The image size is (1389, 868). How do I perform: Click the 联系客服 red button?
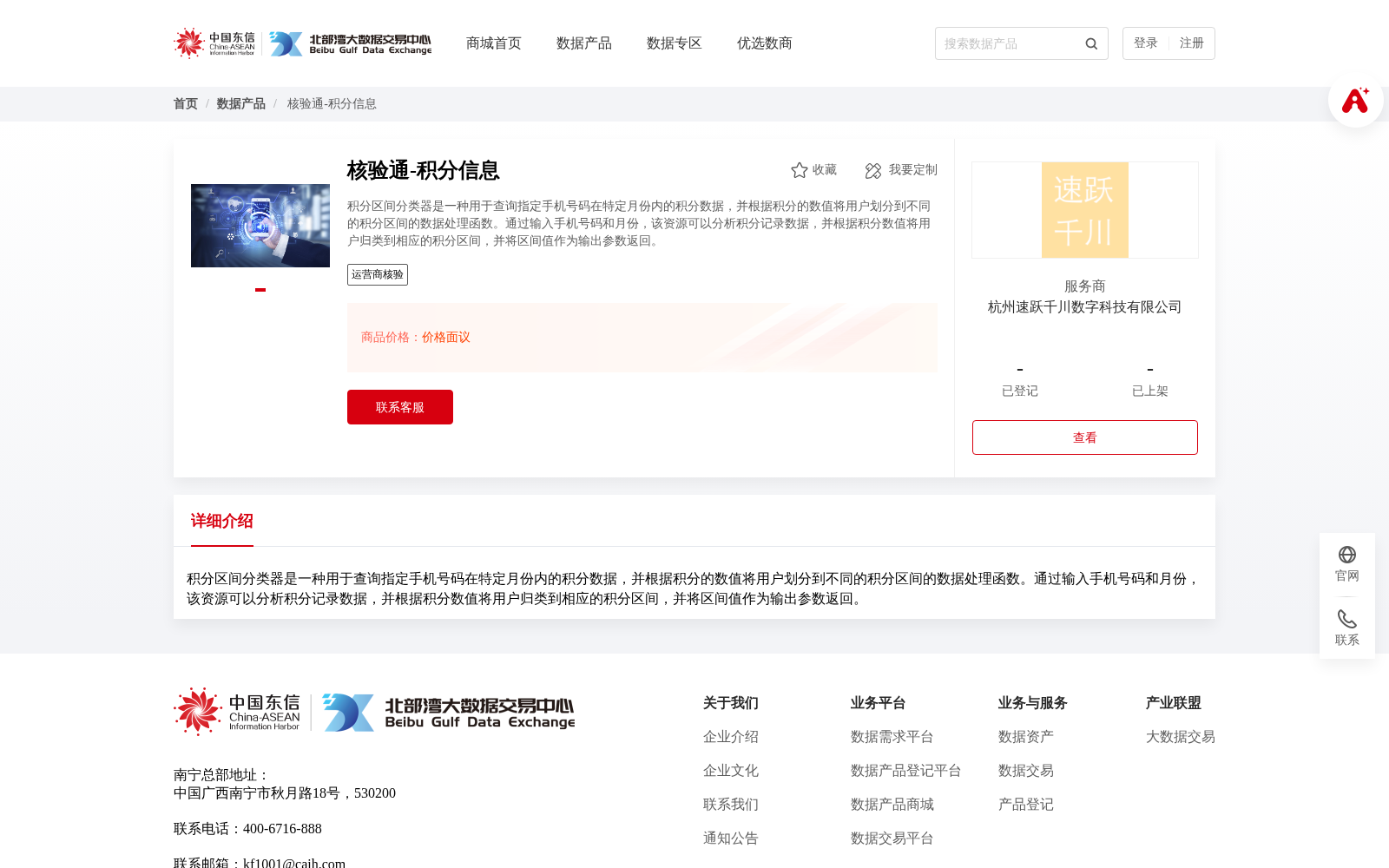tap(400, 407)
